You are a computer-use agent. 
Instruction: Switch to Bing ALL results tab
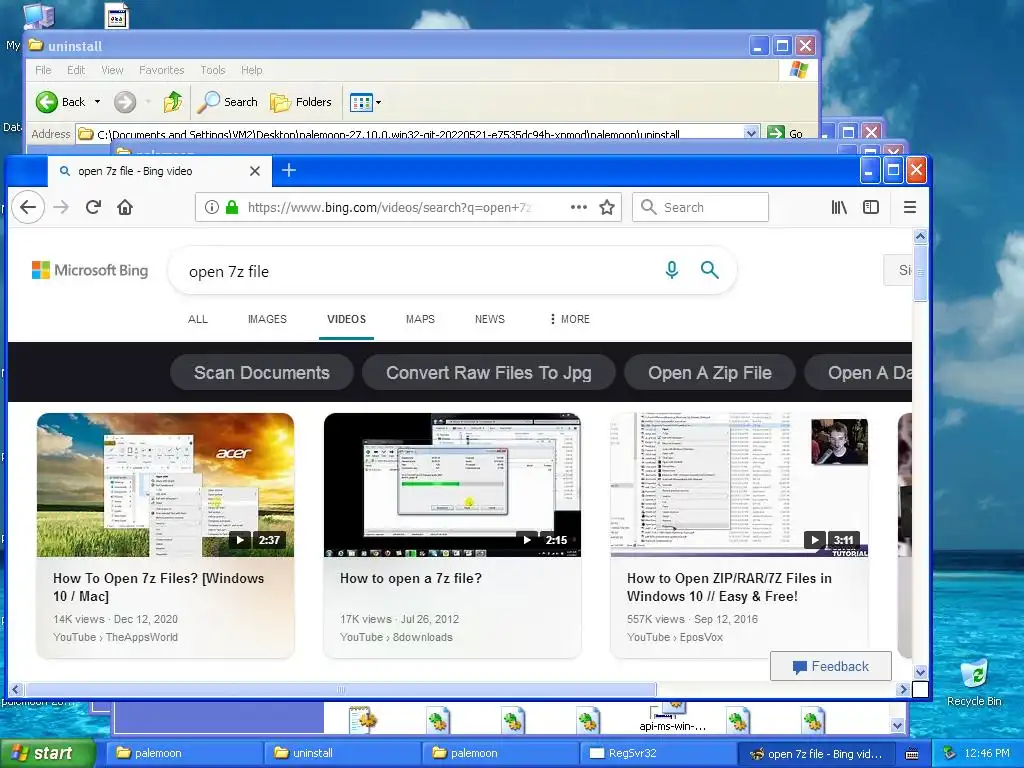198,319
